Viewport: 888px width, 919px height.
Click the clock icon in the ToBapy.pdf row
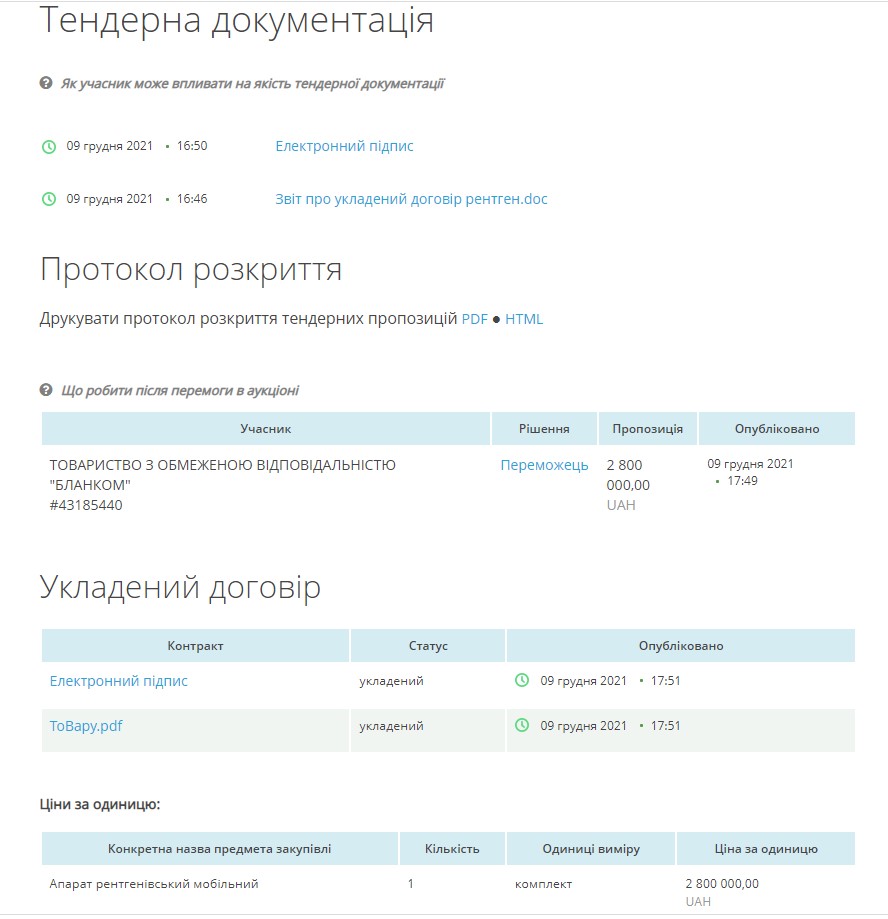click(x=522, y=726)
